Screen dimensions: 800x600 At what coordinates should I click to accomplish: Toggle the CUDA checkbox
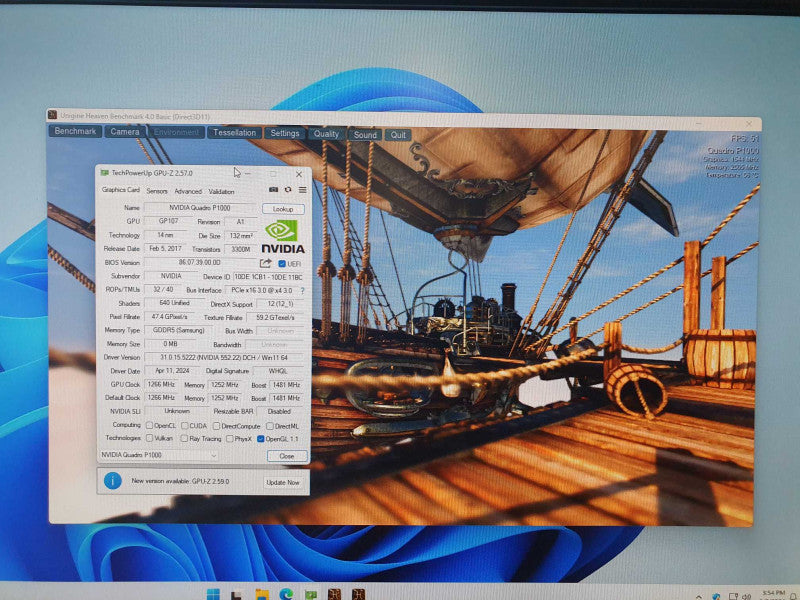185,426
